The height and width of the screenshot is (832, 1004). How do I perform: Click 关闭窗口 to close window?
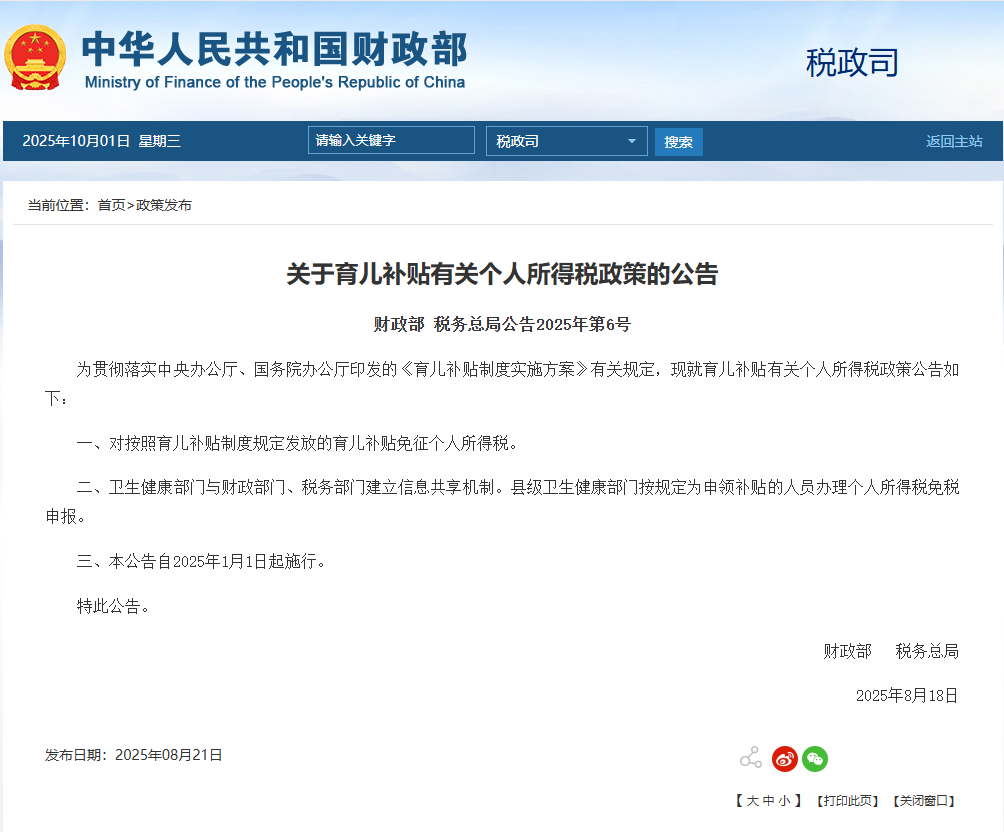924,801
